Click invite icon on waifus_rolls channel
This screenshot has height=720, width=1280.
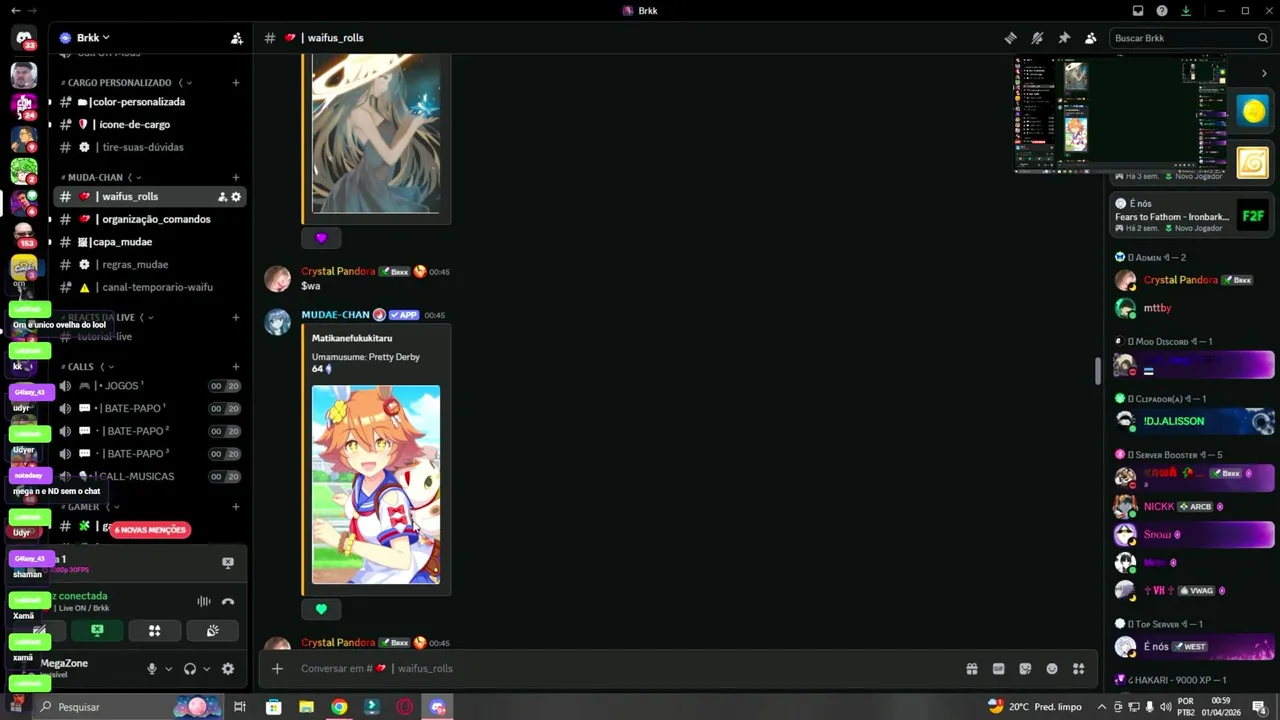[x=222, y=197]
